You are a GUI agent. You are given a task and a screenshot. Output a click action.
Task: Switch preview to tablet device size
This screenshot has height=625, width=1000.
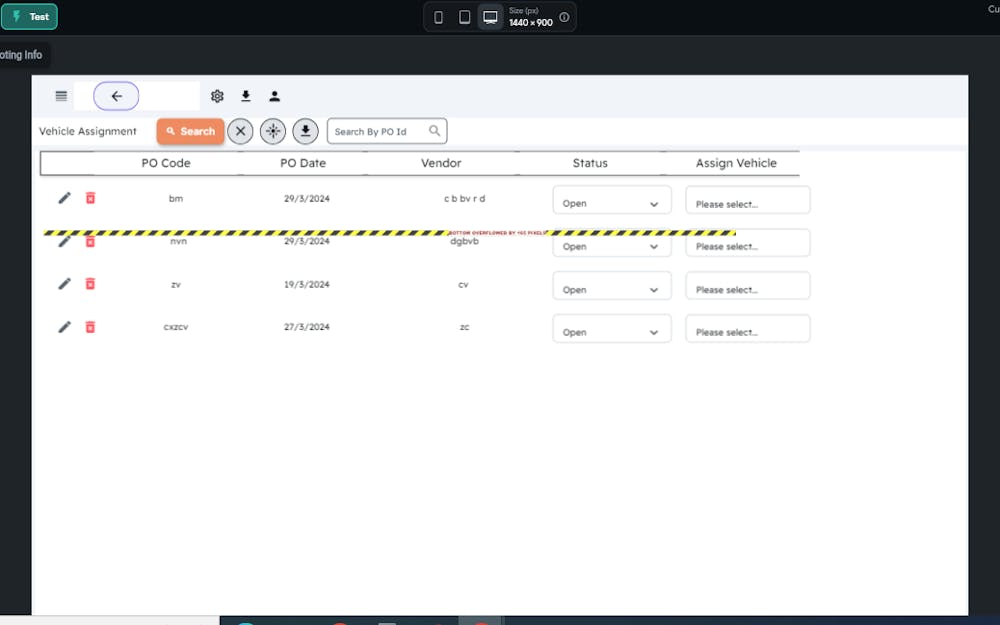(464, 17)
